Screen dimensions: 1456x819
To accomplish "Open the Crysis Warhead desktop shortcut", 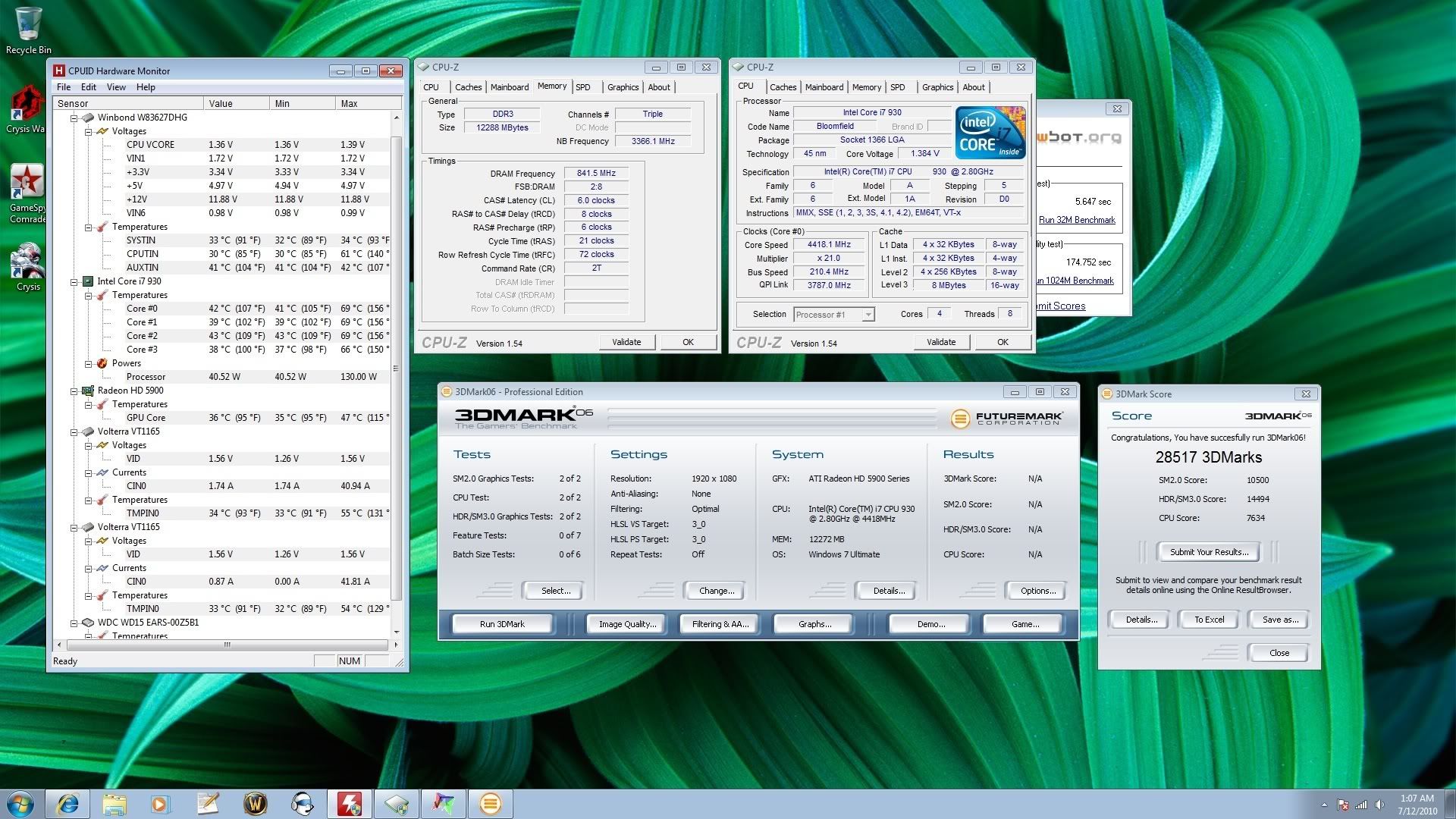I will click(26, 110).
